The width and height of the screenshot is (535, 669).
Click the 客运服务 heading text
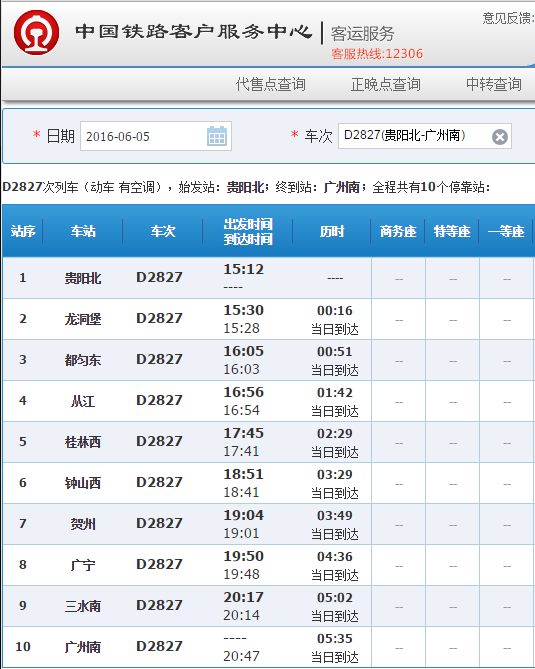pos(362,34)
